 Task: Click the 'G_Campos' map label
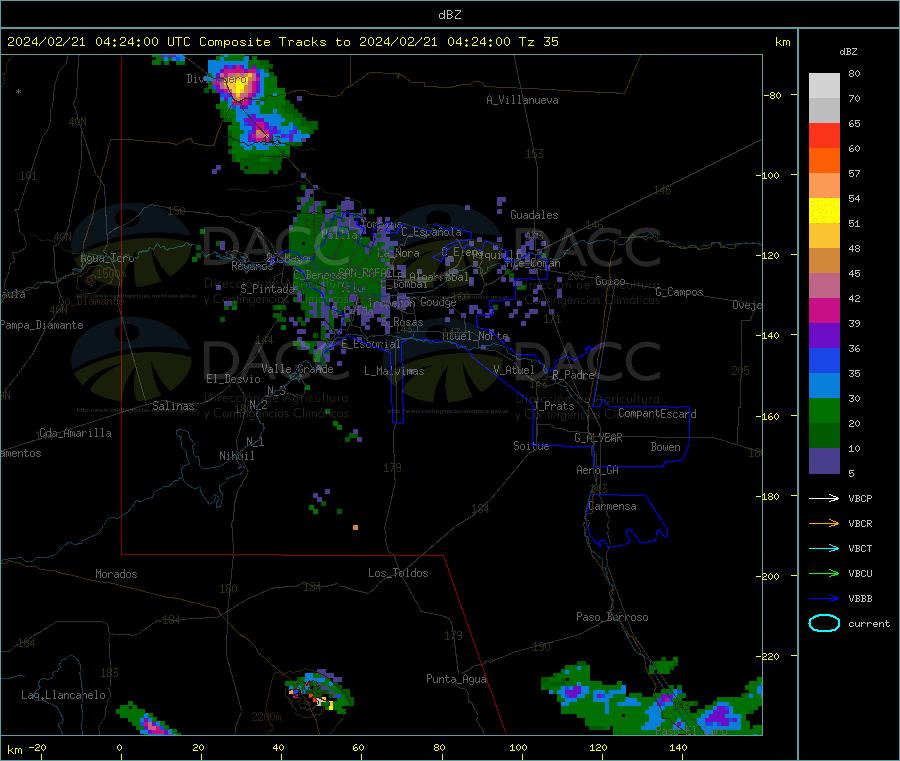point(680,292)
